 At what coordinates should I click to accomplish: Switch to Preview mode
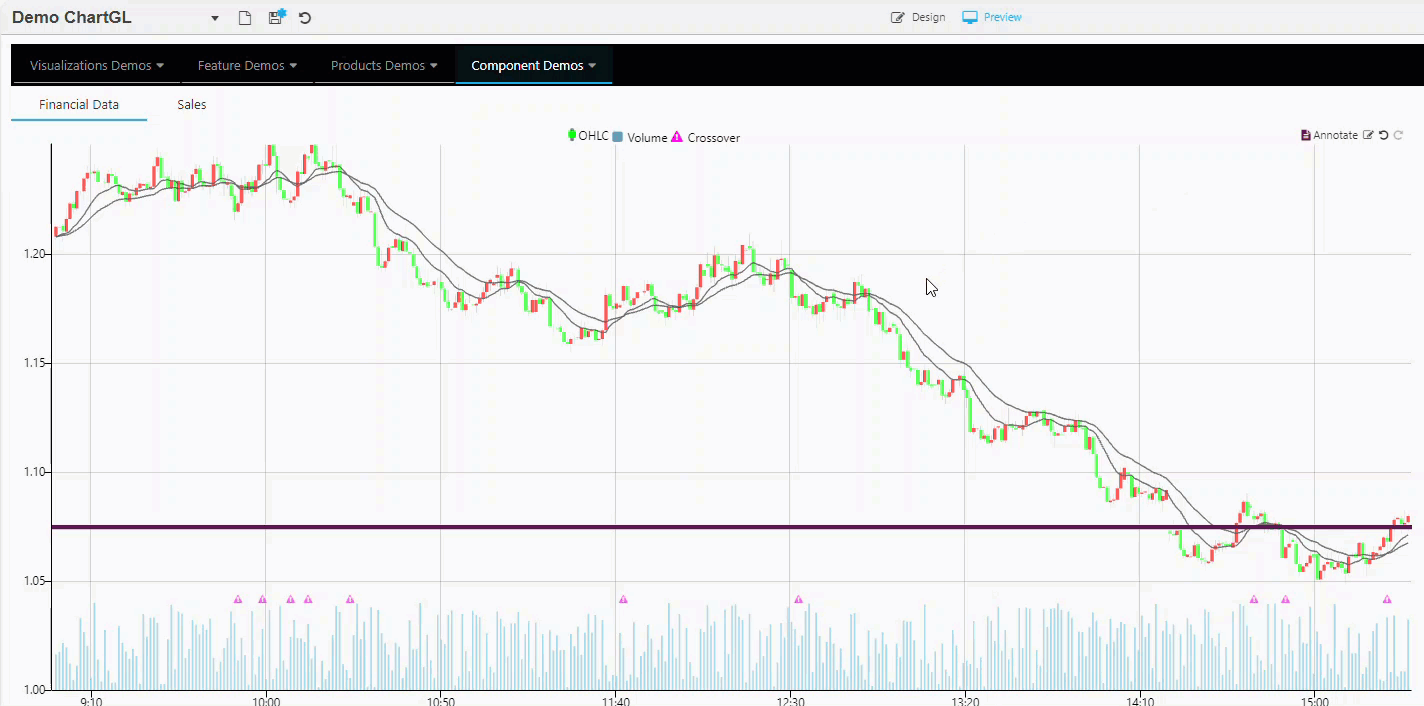pyautogui.click(x=992, y=17)
